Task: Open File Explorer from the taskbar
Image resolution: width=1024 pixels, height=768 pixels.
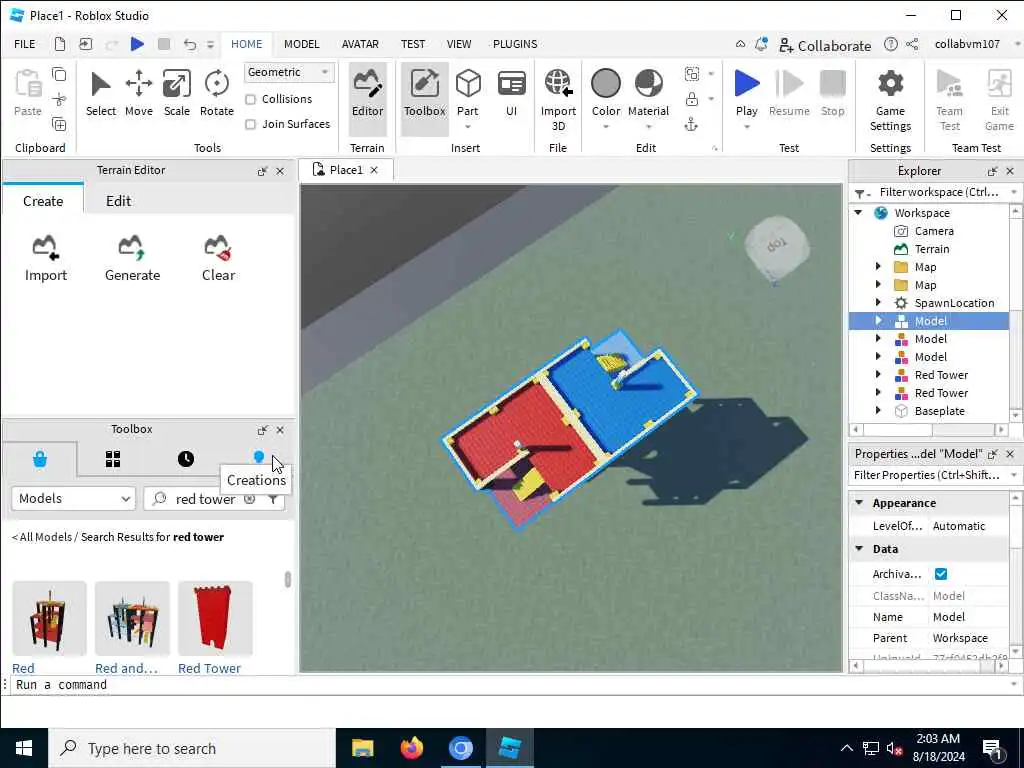Action: click(x=362, y=748)
